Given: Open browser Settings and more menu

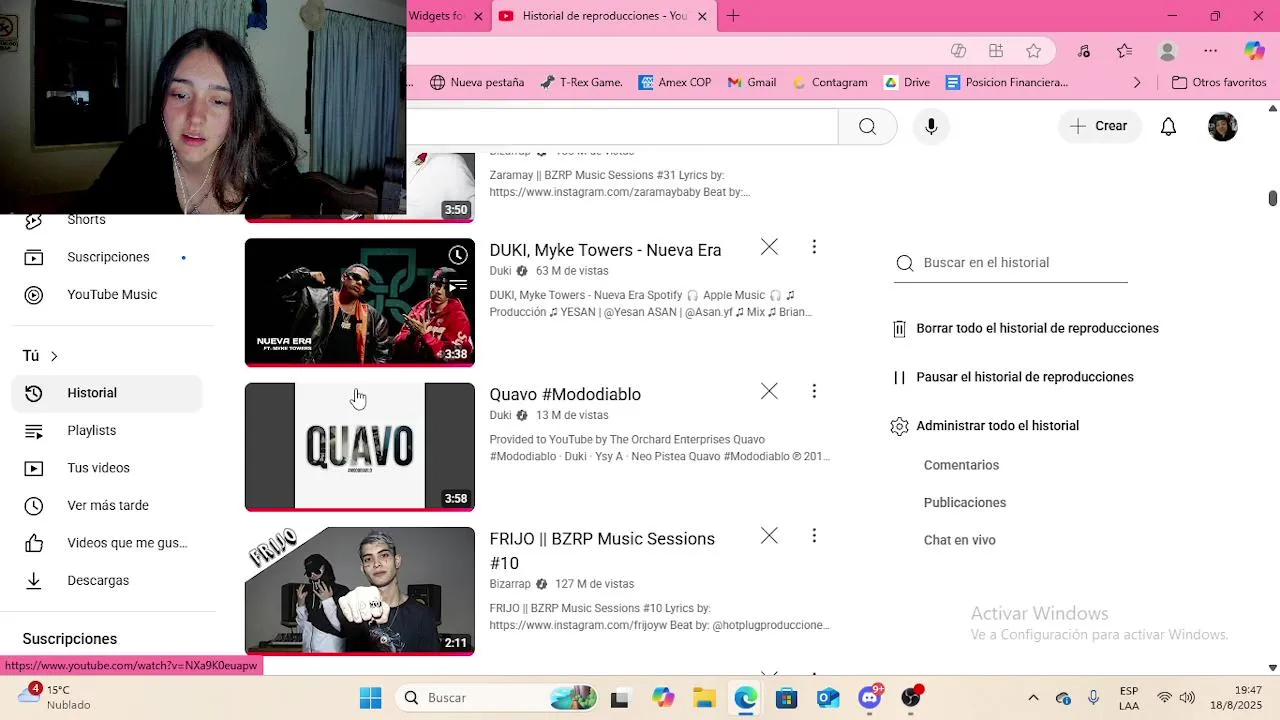Looking at the screenshot, I should pos(1210,51).
